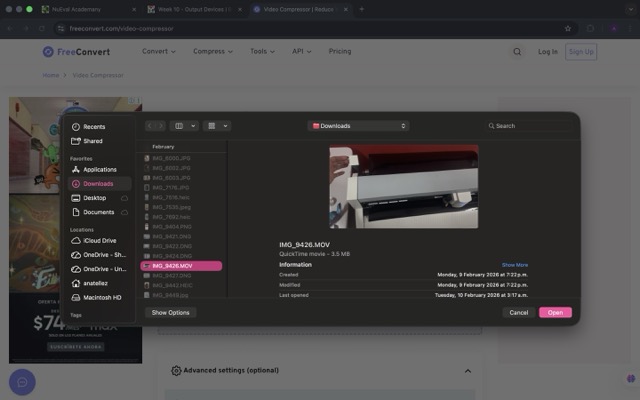Select file IMG_9422.DNG

(x=181, y=247)
